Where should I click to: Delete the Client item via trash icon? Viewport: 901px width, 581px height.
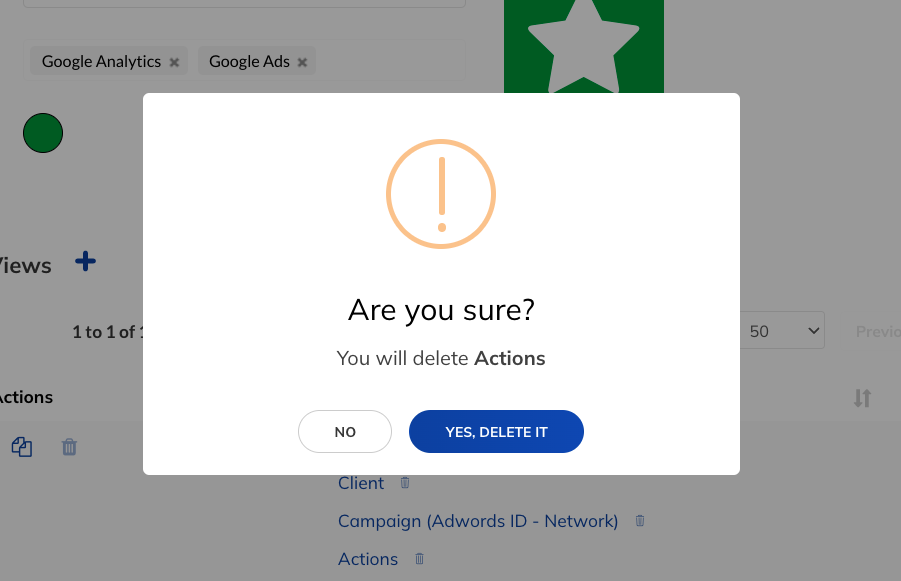405,483
